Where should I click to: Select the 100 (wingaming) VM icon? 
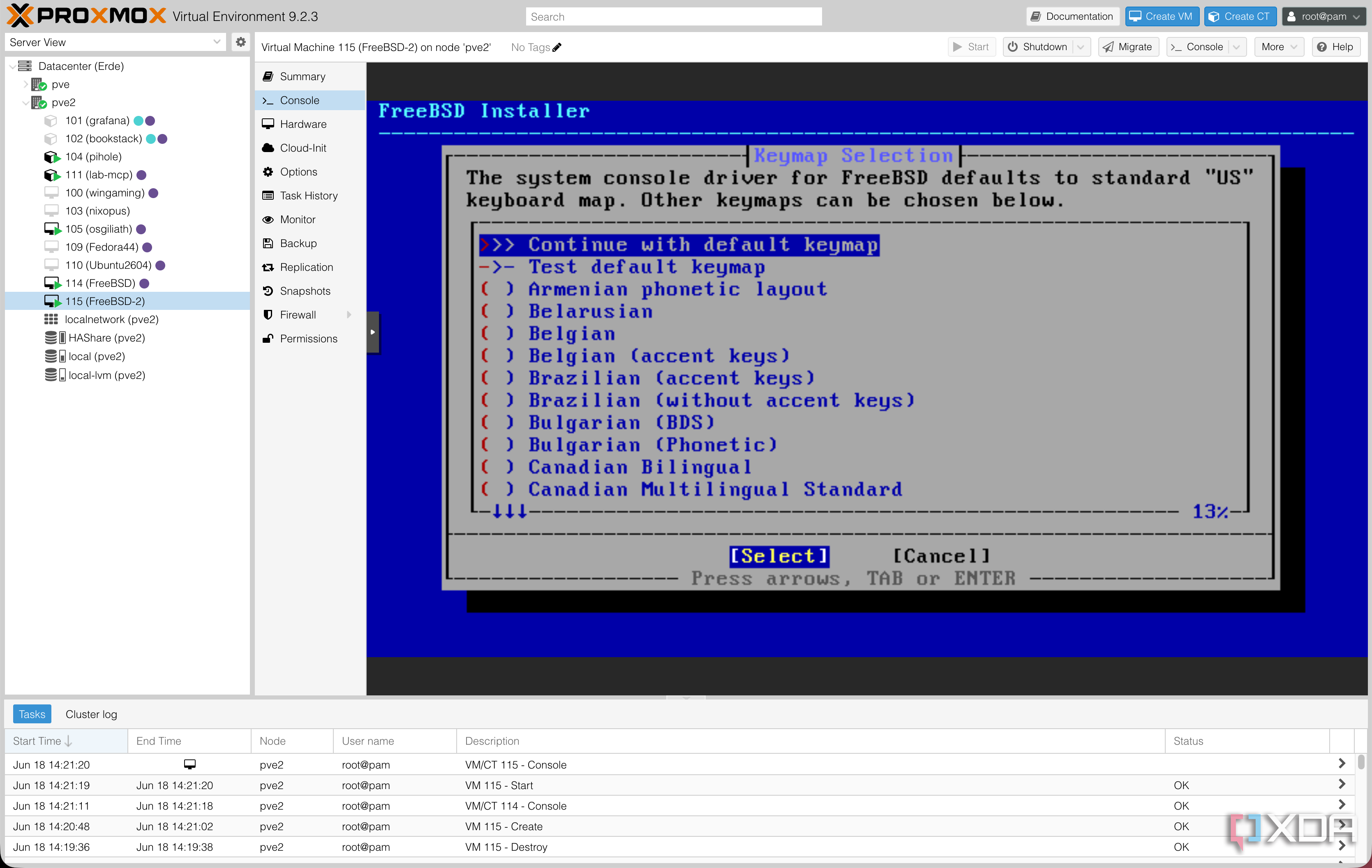(51, 193)
